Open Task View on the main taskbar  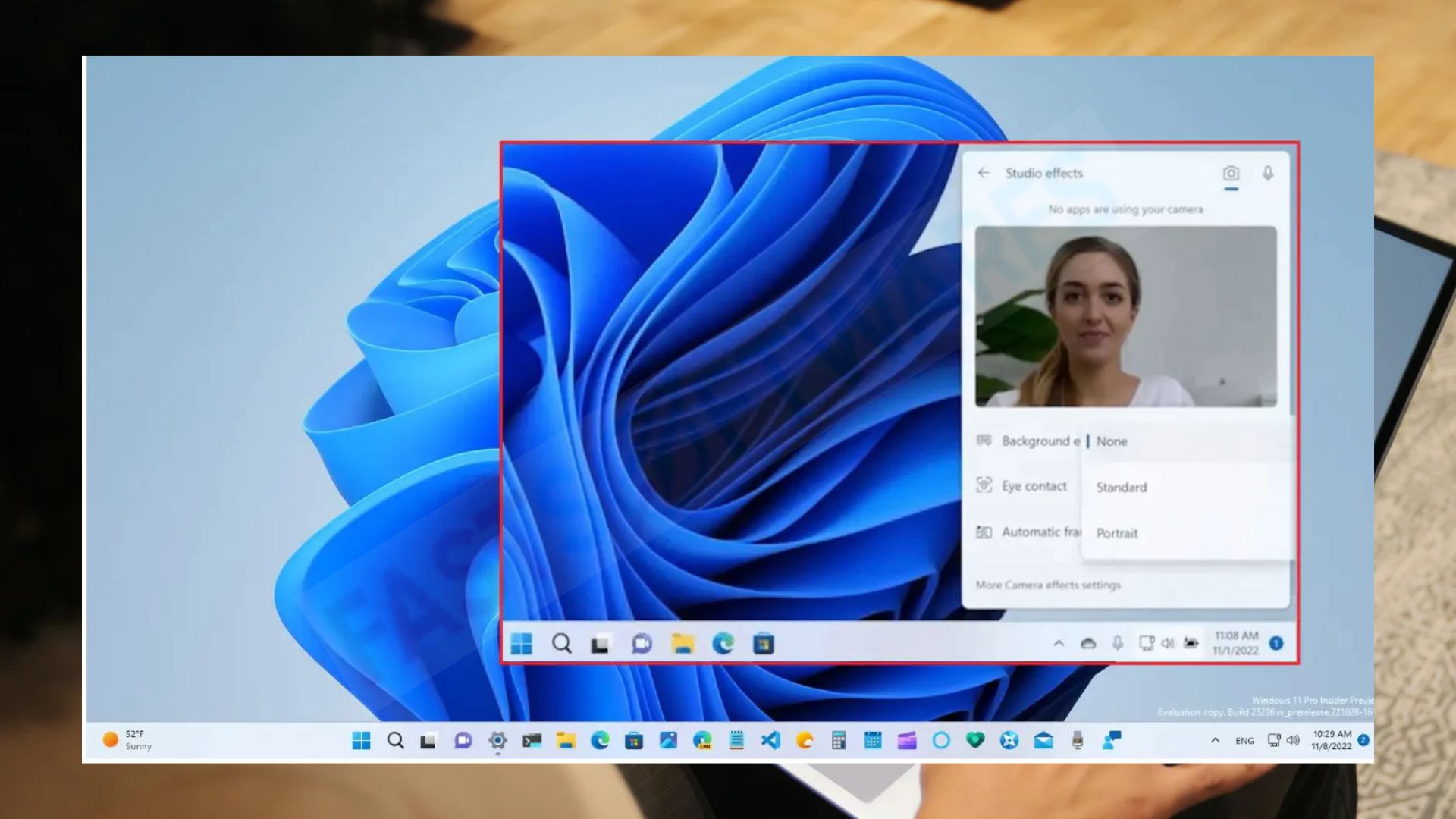(x=428, y=741)
